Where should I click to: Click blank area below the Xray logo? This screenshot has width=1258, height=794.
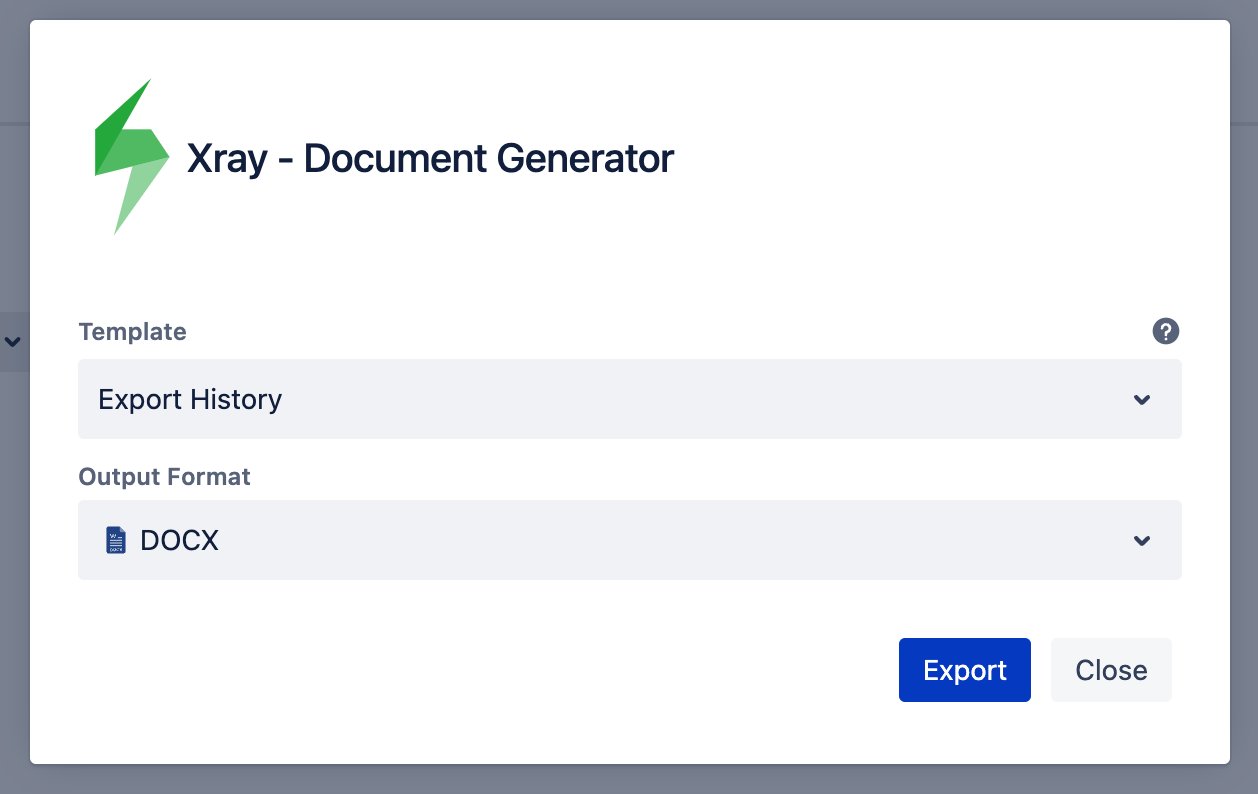click(131, 275)
